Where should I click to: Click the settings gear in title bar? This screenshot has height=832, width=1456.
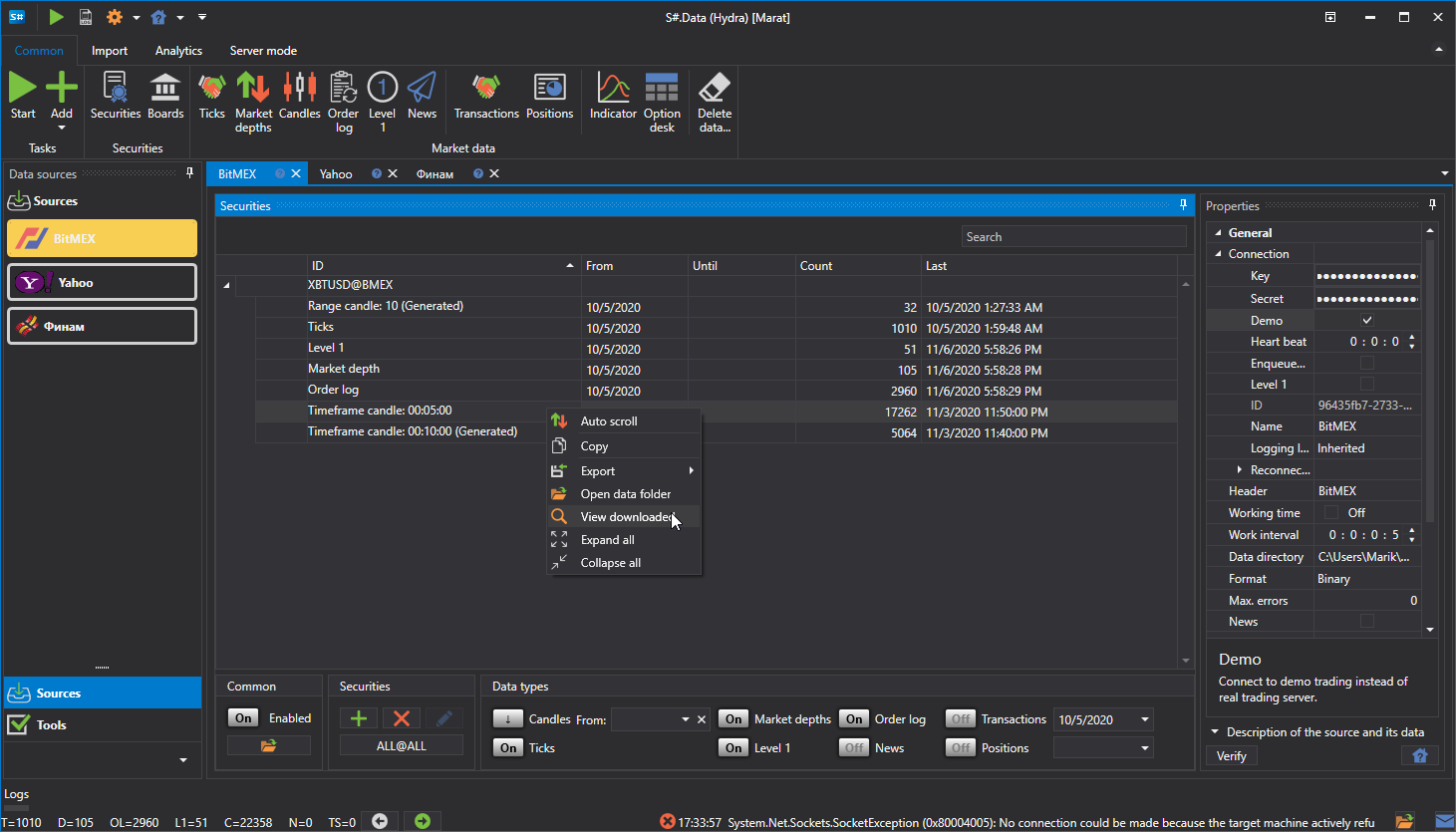click(x=115, y=17)
